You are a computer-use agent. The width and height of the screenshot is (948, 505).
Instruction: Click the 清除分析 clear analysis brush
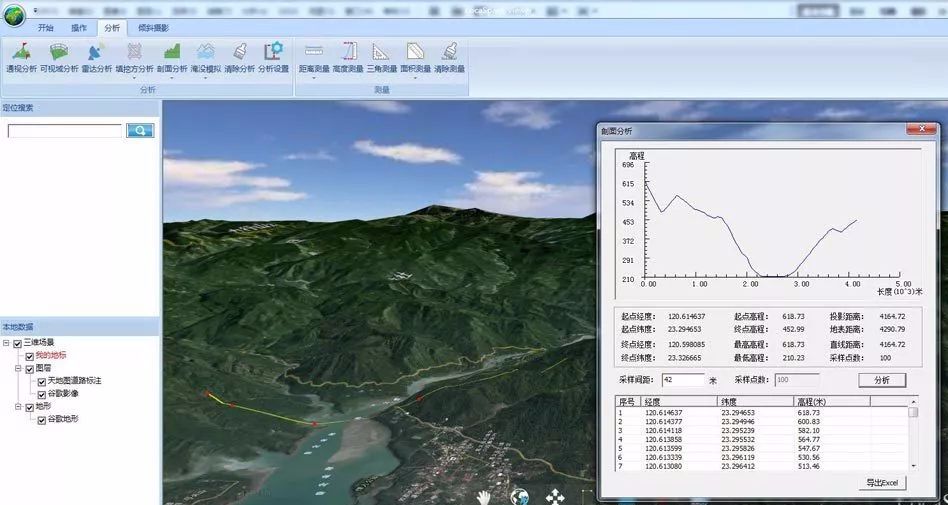239,58
